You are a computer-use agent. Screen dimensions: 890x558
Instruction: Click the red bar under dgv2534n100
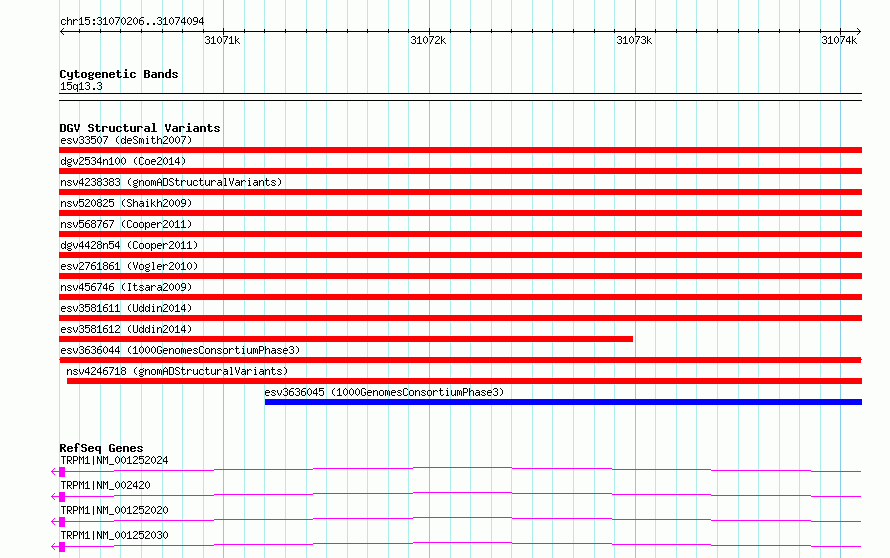[460, 171]
